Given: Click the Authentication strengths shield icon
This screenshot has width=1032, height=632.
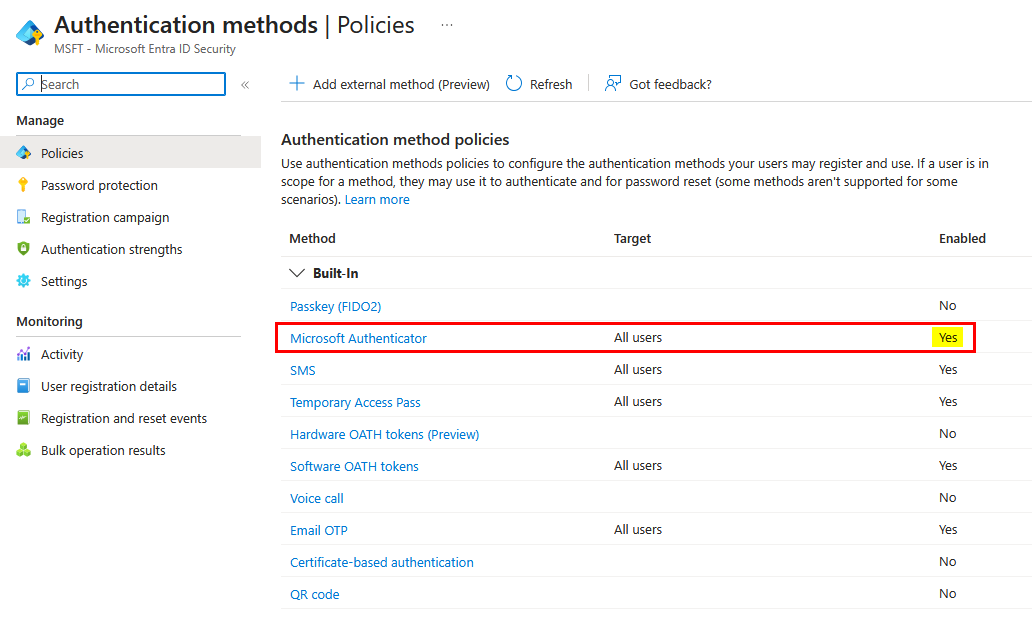Looking at the screenshot, I should pyautogui.click(x=24, y=249).
